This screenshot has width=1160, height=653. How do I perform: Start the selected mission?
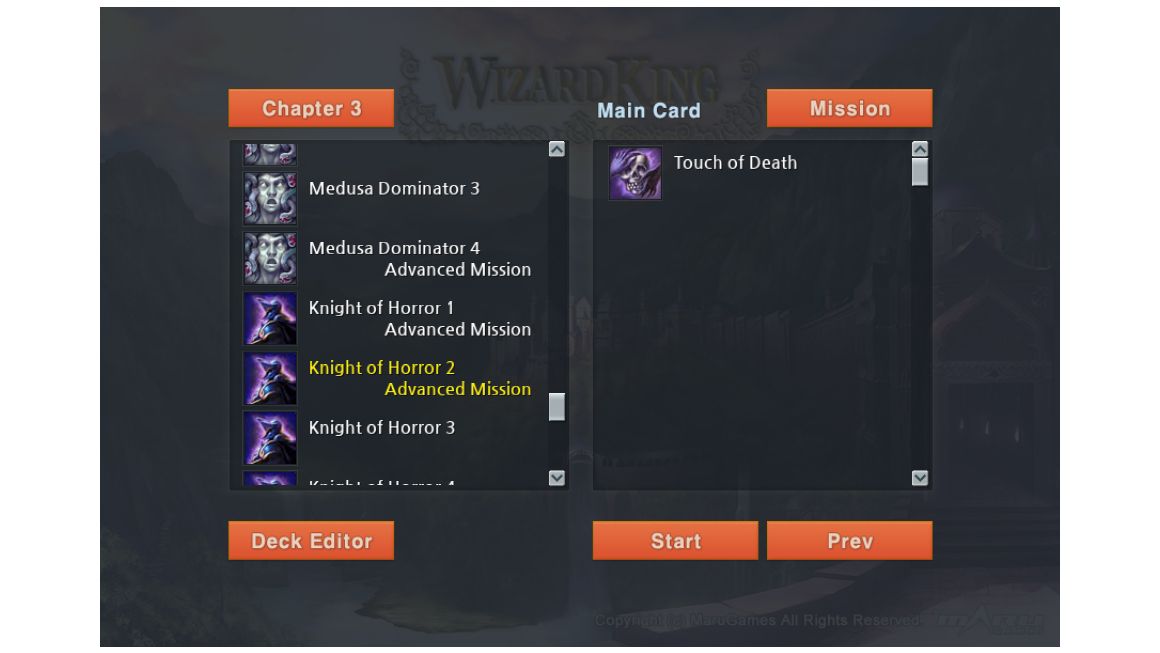point(675,541)
